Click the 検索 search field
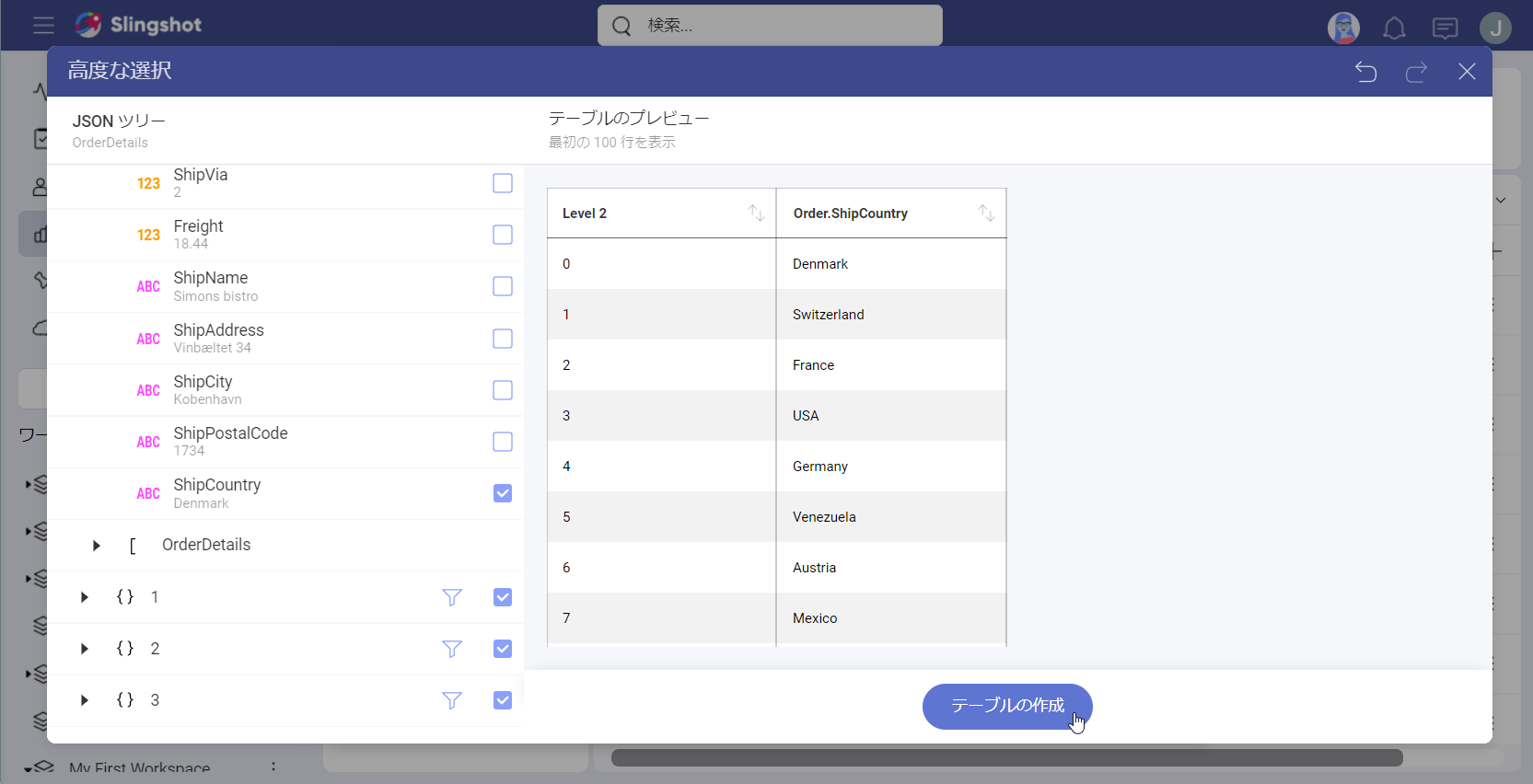 pyautogui.click(x=770, y=26)
